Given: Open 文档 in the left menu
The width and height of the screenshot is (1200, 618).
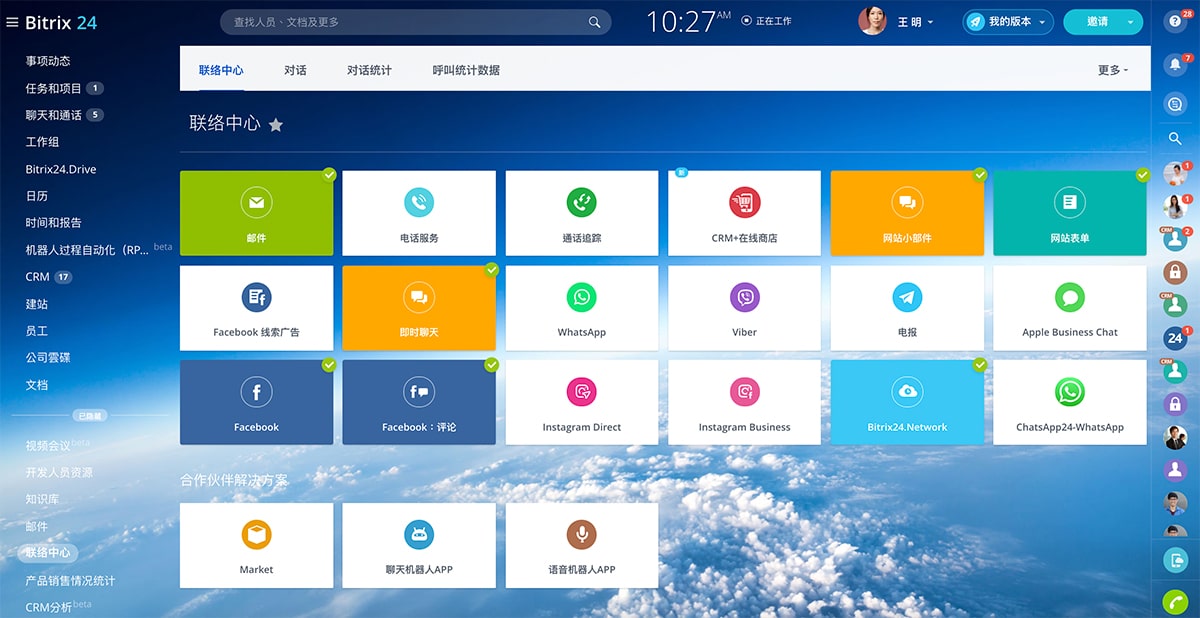Looking at the screenshot, I should click(x=36, y=385).
